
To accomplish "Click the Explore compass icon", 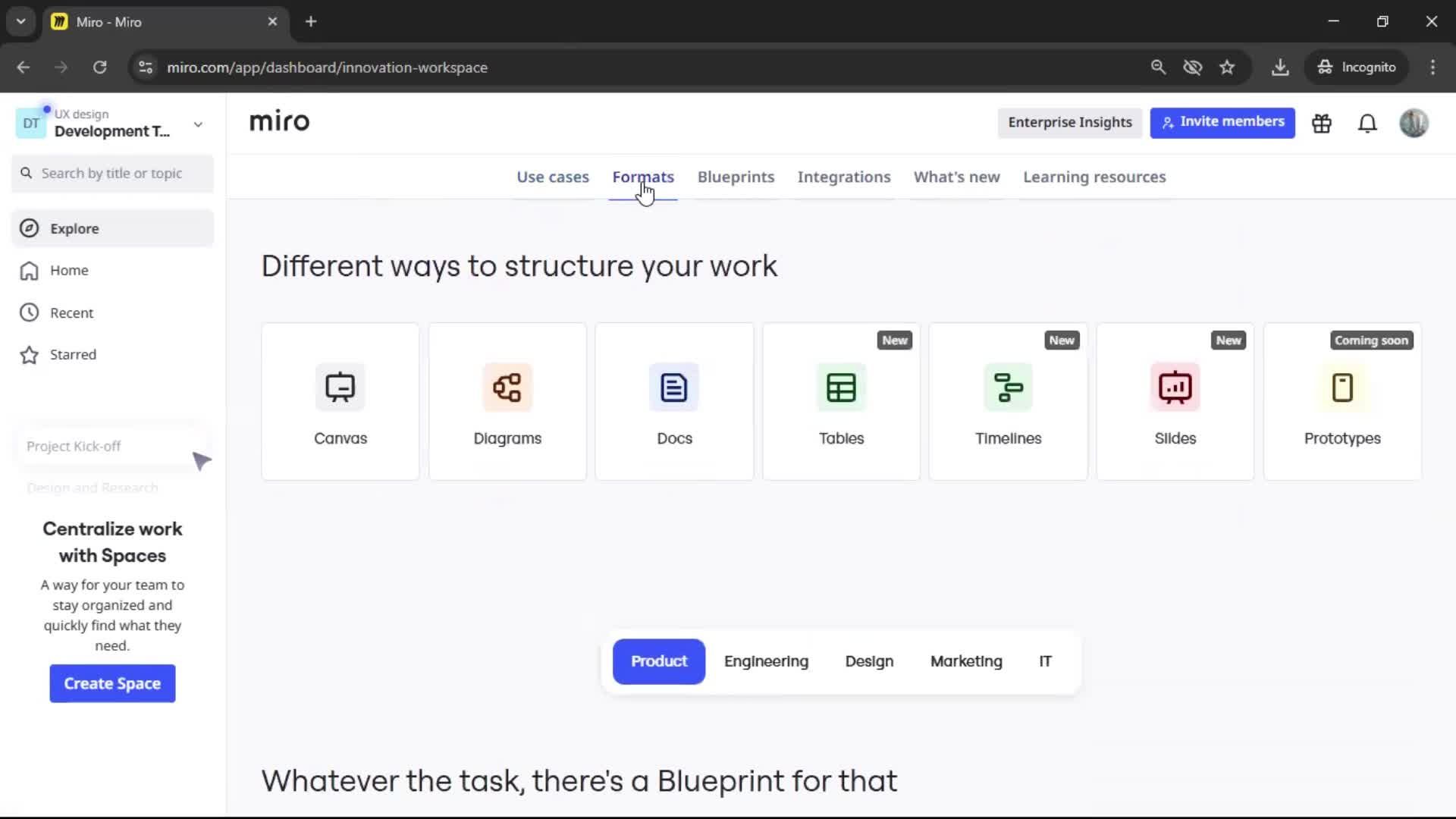I will point(29,228).
